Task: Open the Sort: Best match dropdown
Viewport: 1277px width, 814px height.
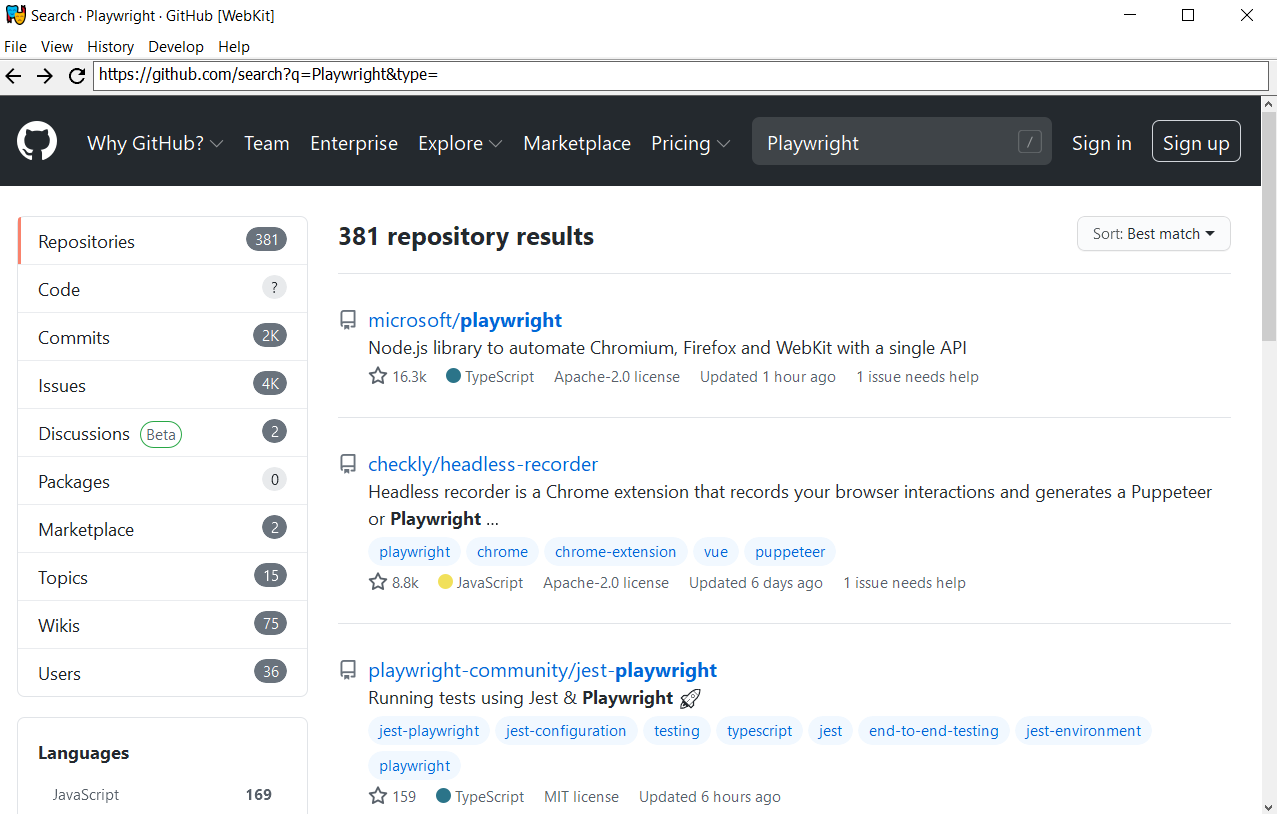Action: coord(1153,233)
